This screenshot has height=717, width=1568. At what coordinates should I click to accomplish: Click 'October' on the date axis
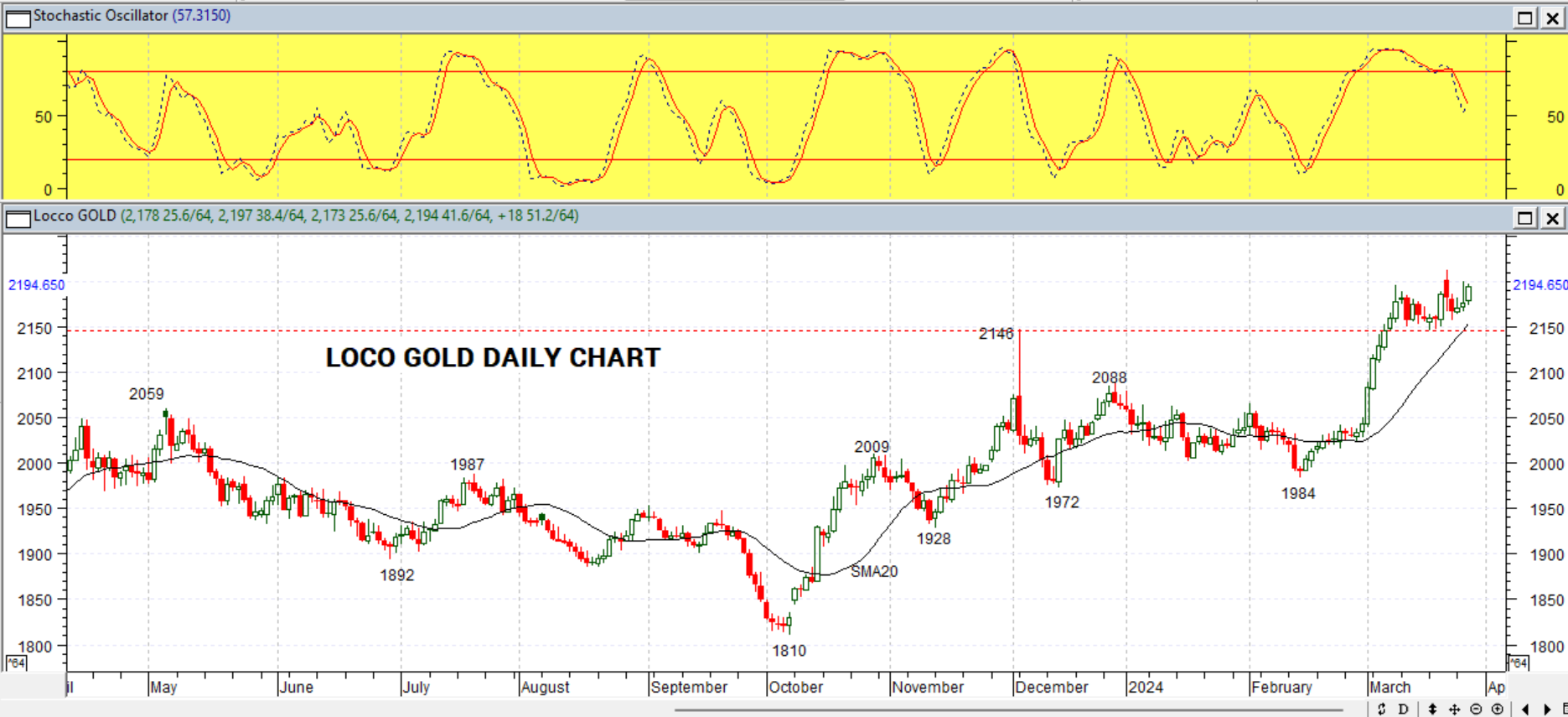(x=796, y=688)
